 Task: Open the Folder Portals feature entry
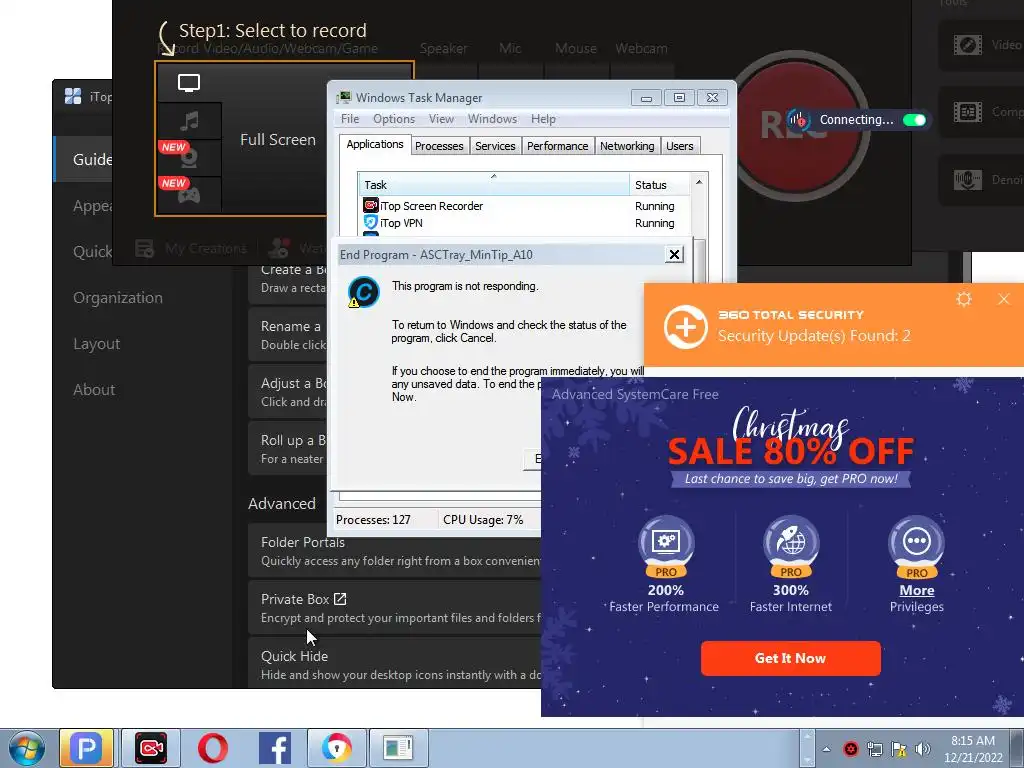[x=394, y=551]
